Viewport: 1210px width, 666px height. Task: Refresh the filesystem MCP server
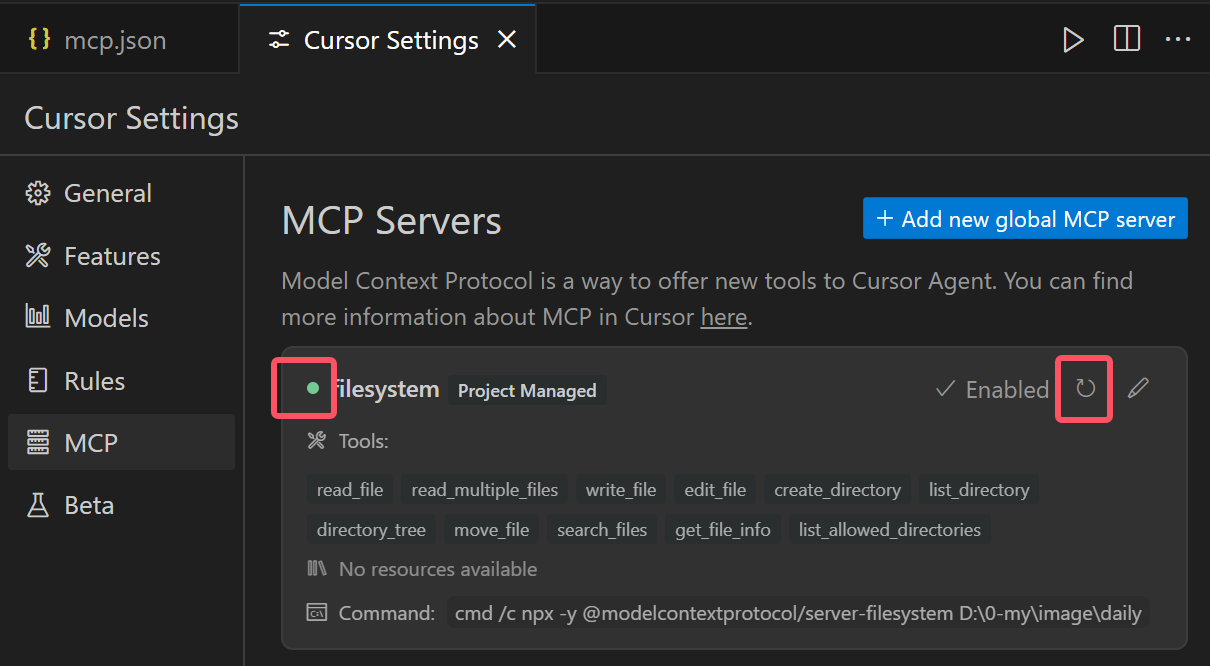[x=1085, y=388]
